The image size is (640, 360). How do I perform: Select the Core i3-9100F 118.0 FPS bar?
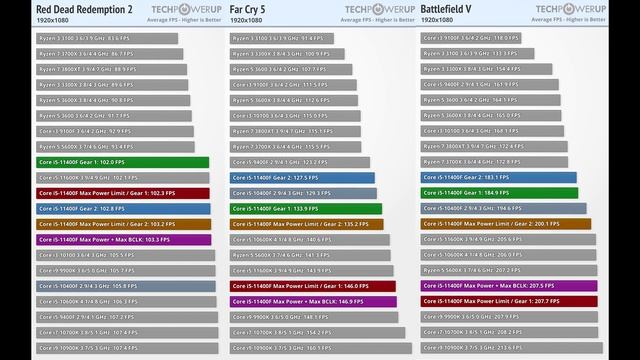471,38
